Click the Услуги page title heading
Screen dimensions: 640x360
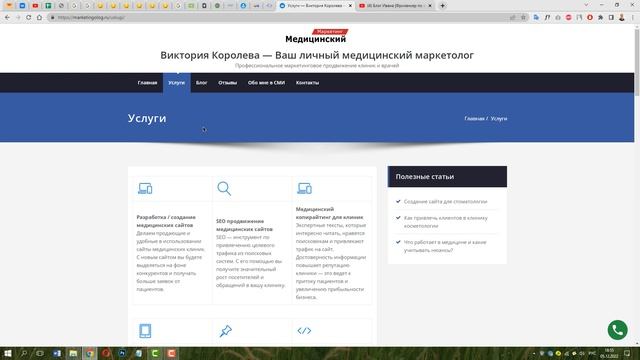(x=147, y=118)
